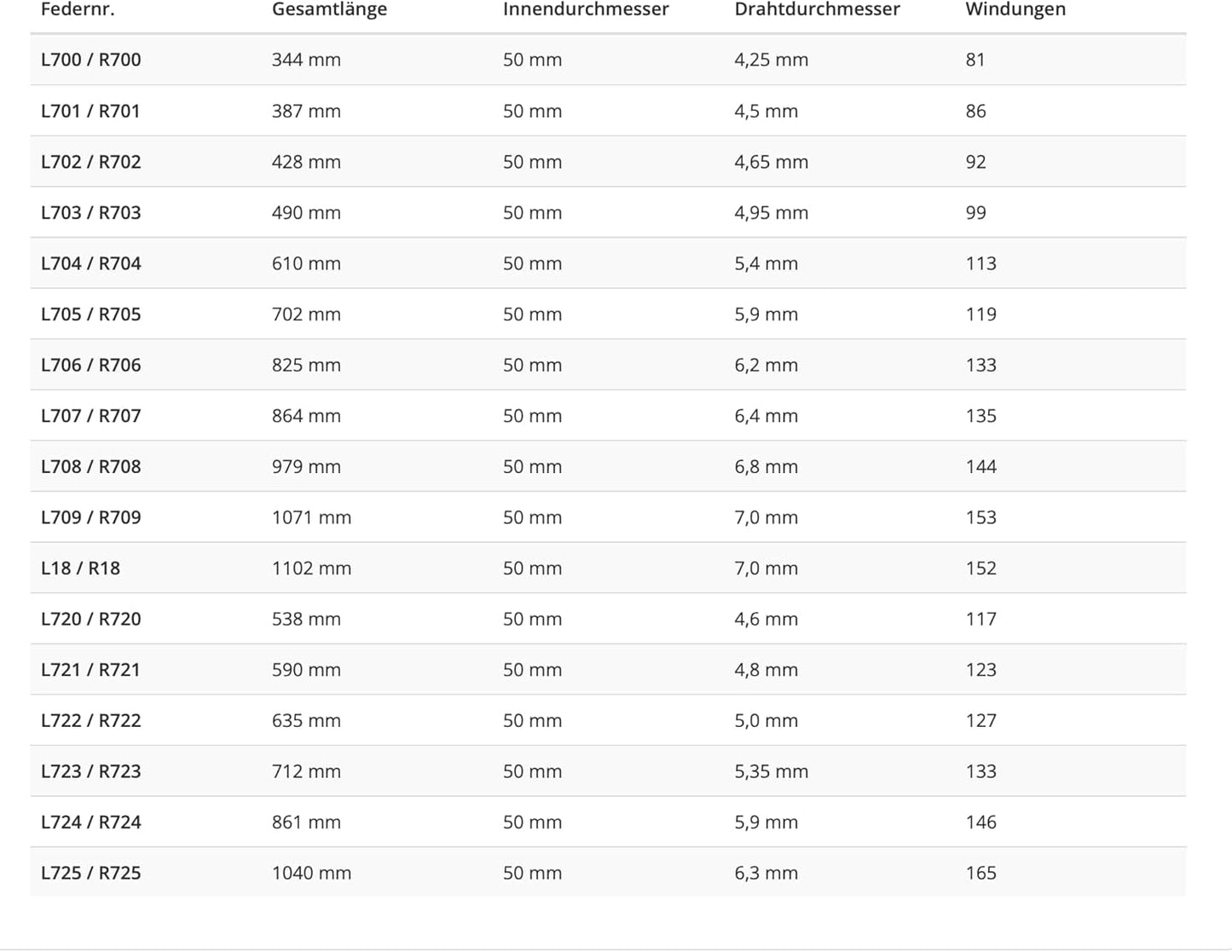The image size is (1232, 952).
Task: Click the Windungen column header
Action: click(1015, 9)
